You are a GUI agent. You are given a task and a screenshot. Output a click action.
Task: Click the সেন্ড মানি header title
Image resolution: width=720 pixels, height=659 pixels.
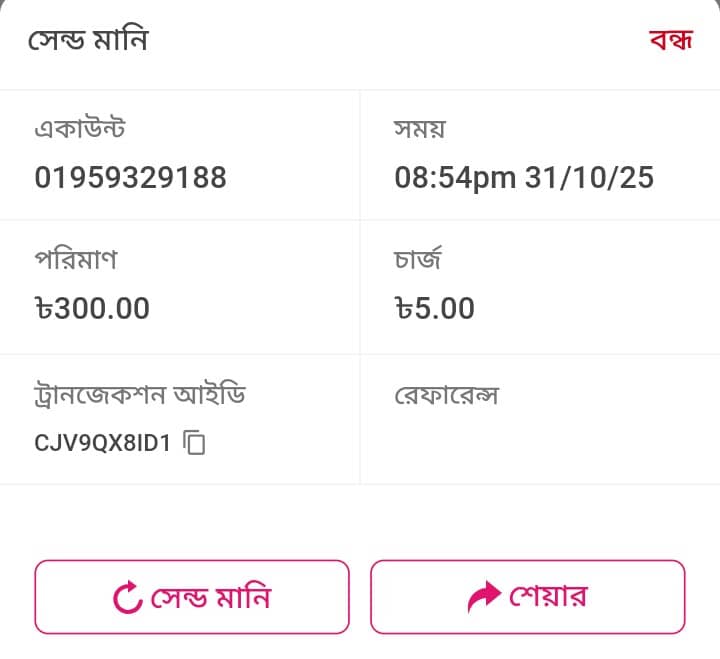[89, 43]
